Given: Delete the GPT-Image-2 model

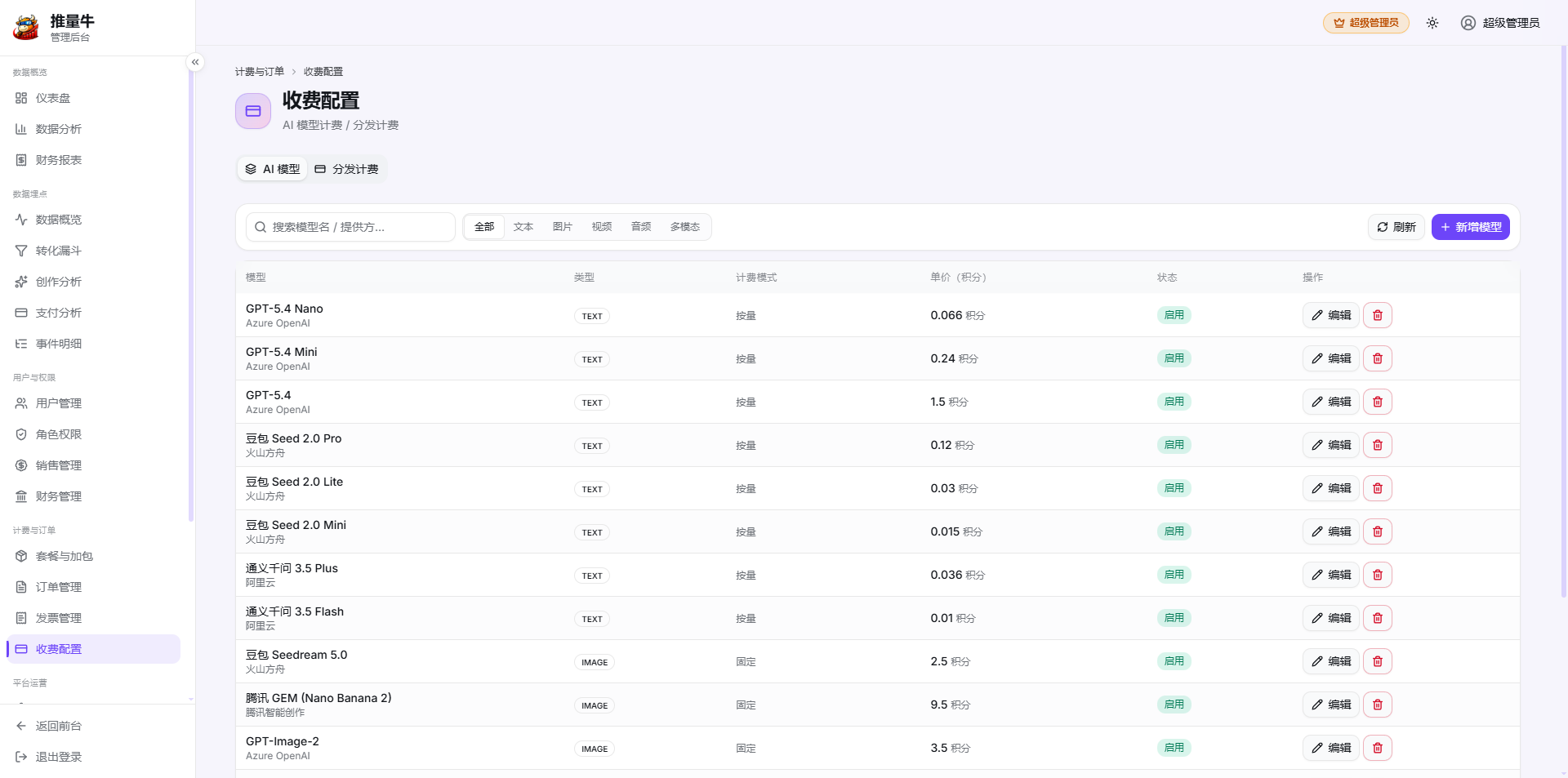Looking at the screenshot, I should pos(1378,748).
